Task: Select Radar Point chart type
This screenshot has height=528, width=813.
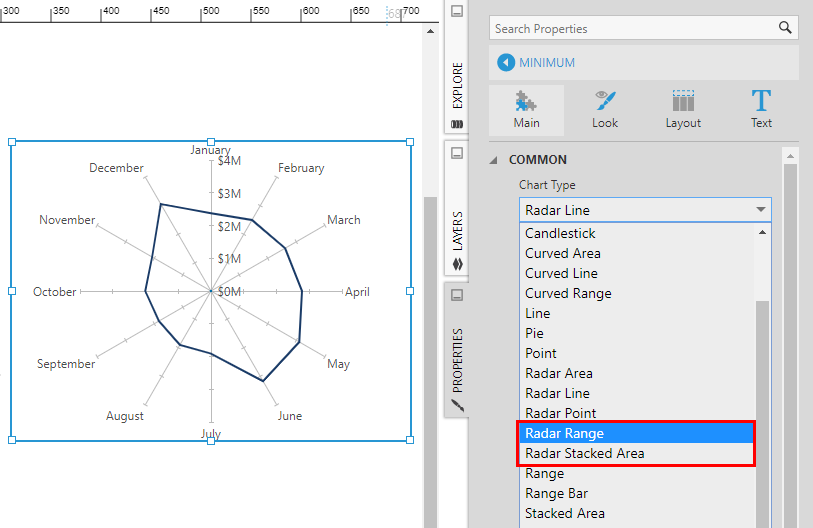Action: point(637,413)
